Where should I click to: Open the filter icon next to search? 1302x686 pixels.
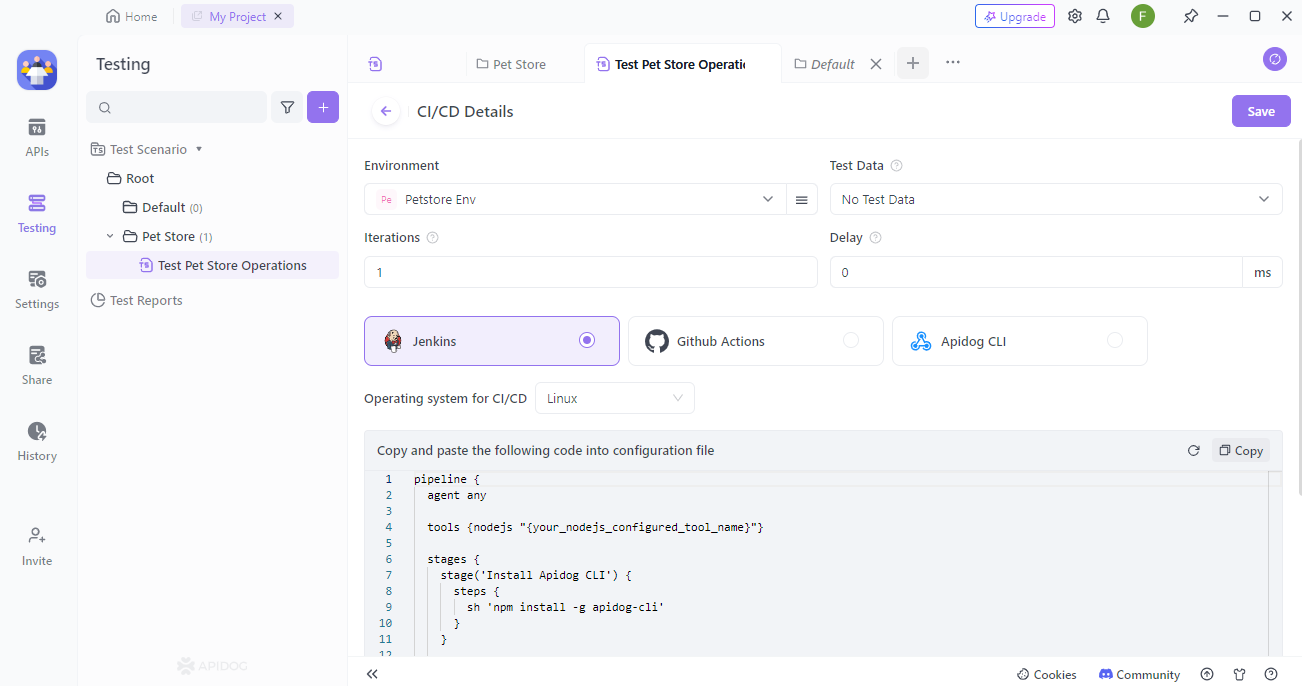tap(287, 107)
